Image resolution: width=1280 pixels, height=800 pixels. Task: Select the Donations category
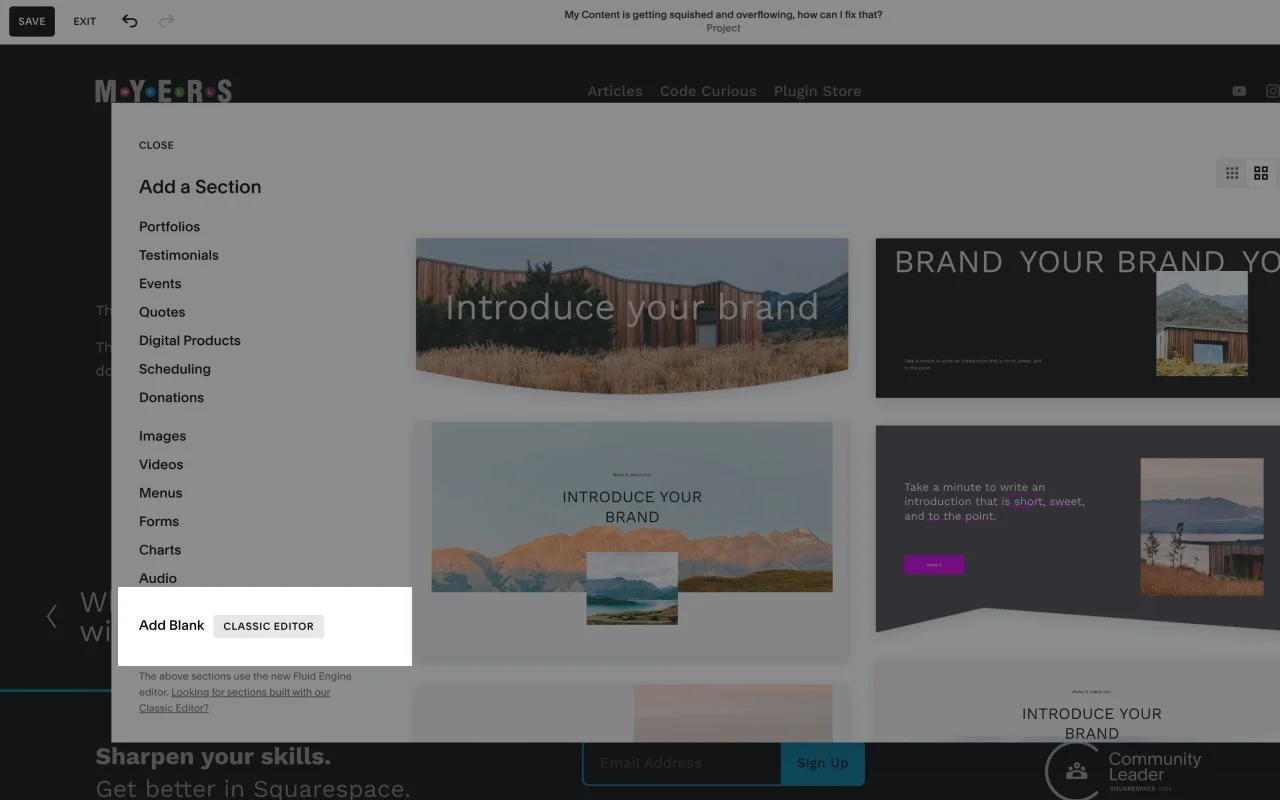click(171, 397)
